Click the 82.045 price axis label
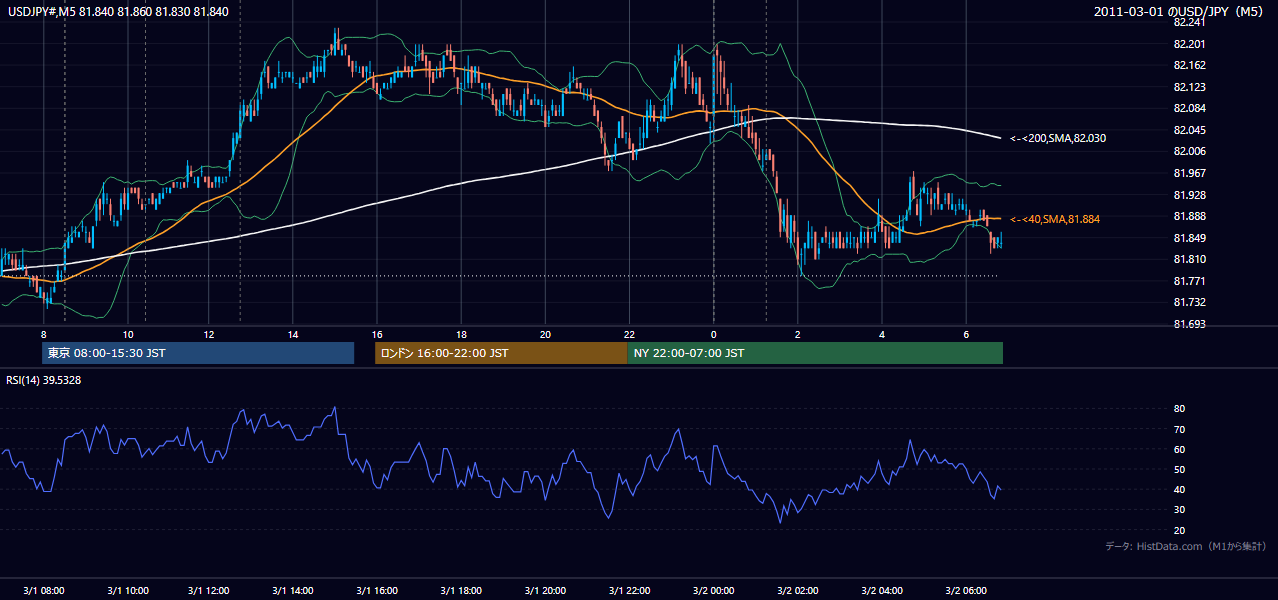This screenshot has height=600, width=1278. coord(1190,130)
